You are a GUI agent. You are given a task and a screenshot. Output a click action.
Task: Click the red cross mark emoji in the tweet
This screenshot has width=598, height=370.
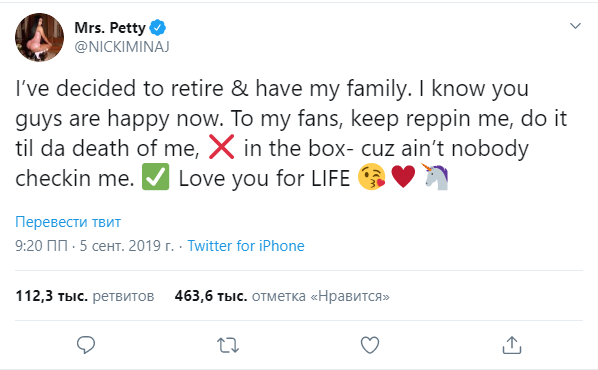pos(222,147)
